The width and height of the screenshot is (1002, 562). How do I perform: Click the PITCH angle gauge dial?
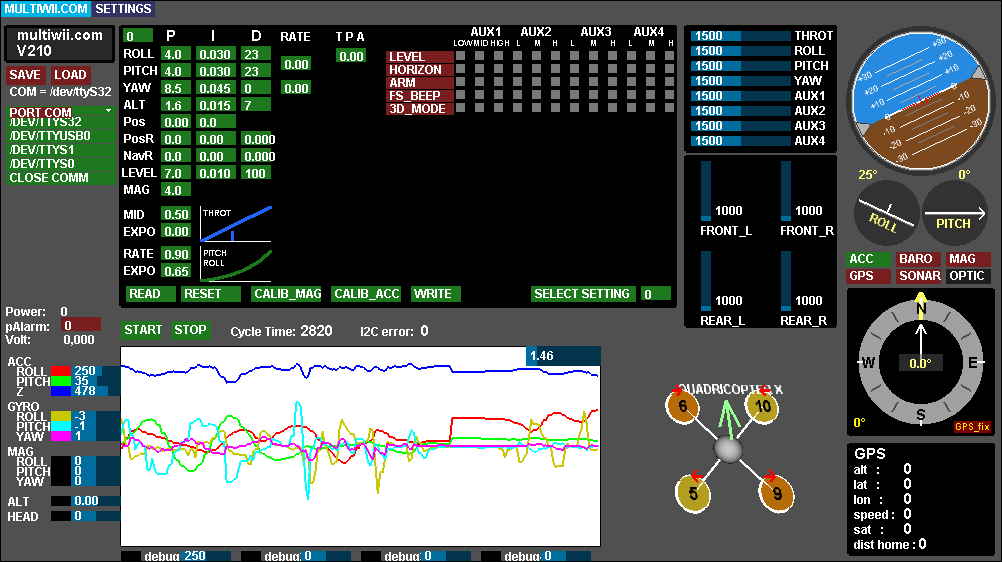click(x=954, y=212)
